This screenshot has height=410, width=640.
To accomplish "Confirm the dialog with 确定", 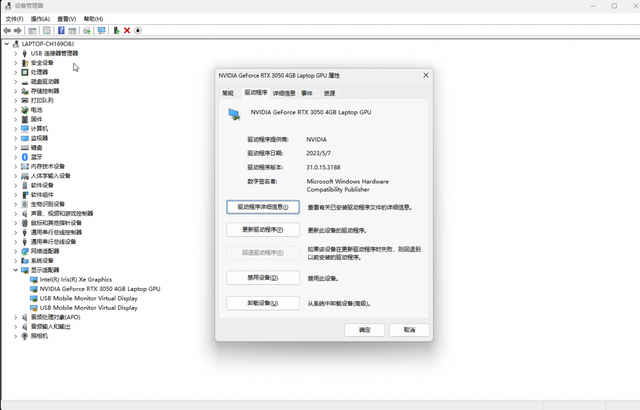I will [364, 330].
